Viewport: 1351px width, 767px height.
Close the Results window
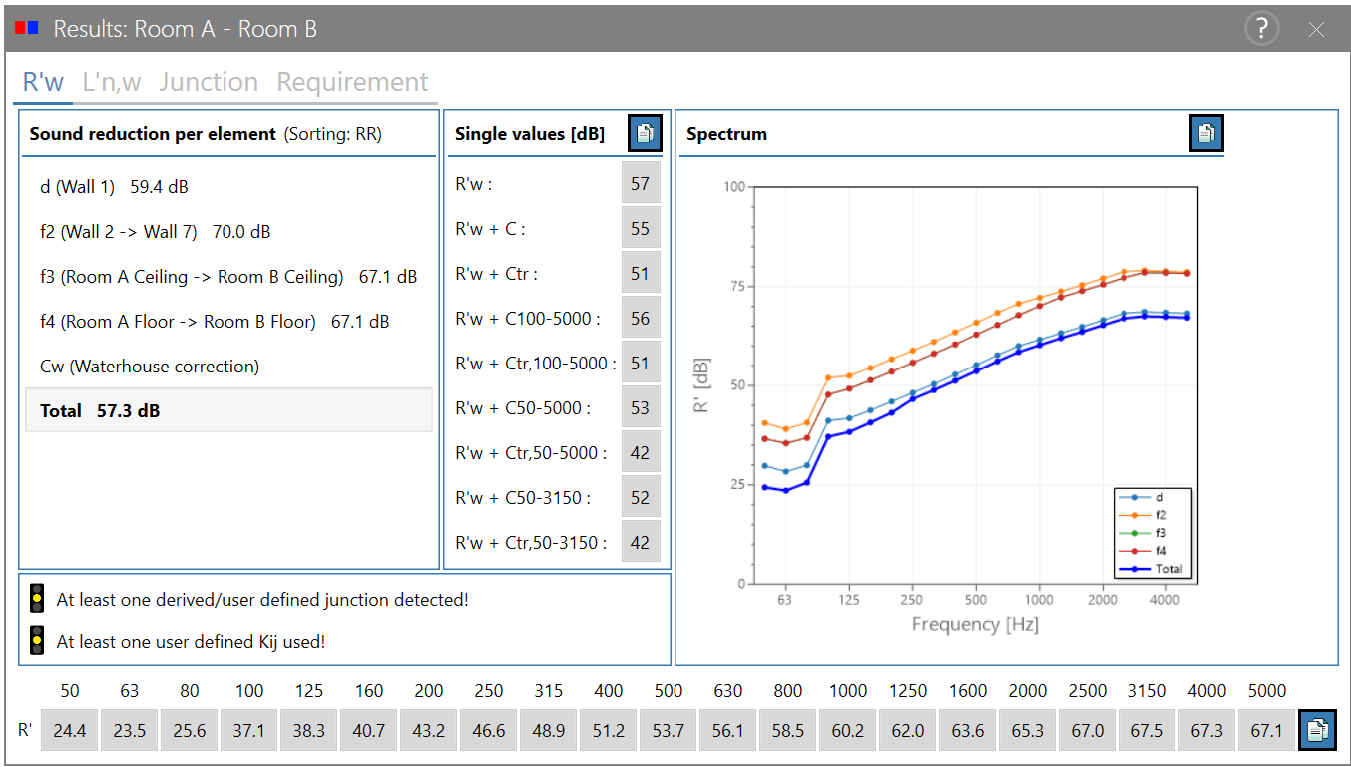(x=1316, y=29)
